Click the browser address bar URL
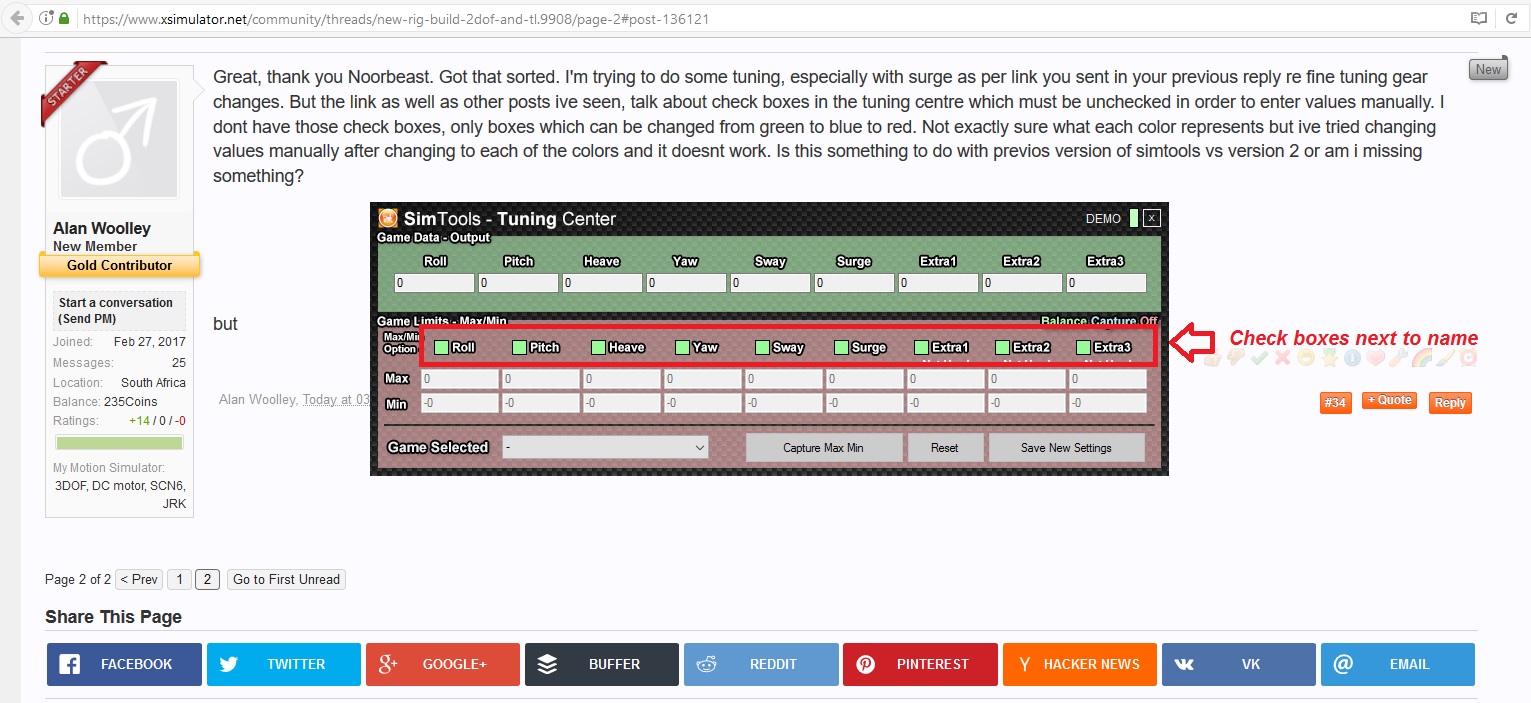 coord(396,18)
